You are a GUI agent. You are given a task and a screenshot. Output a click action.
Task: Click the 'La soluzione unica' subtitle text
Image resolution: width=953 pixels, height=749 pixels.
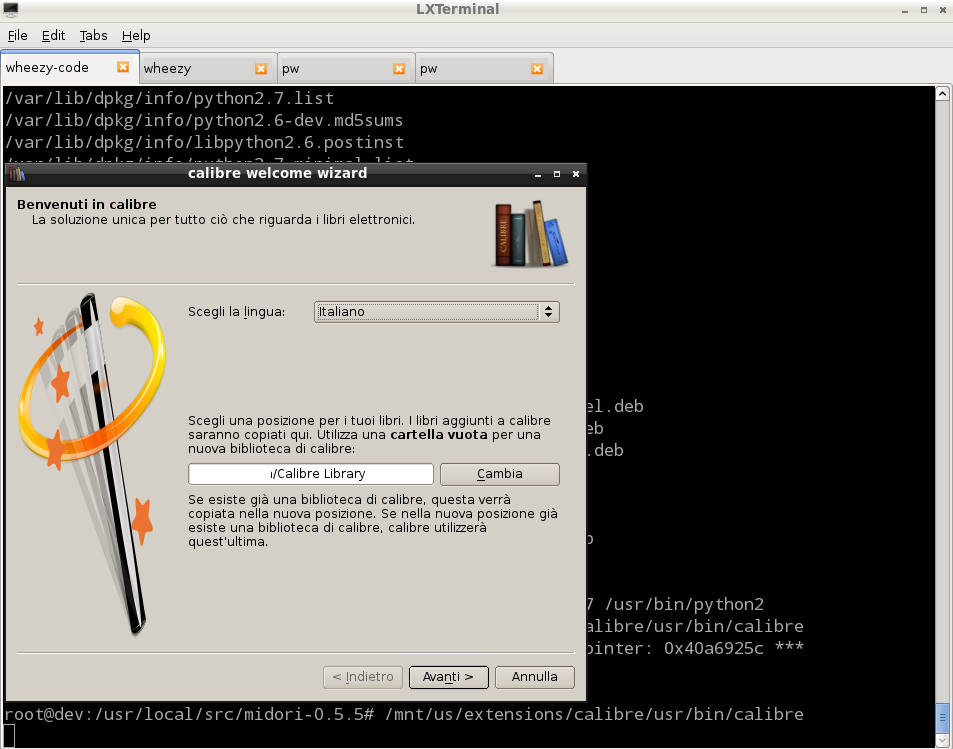coord(223,219)
